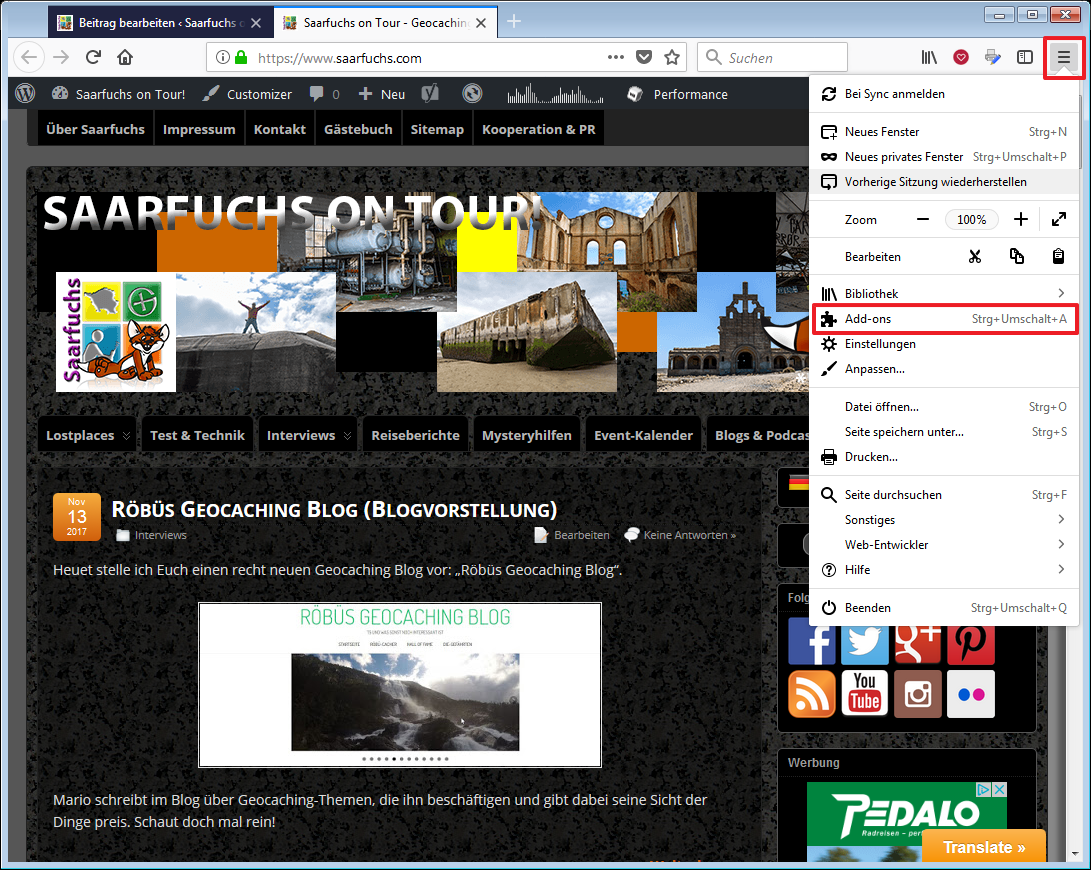Click the Translate » button
The height and width of the screenshot is (870, 1091).
[x=984, y=847]
